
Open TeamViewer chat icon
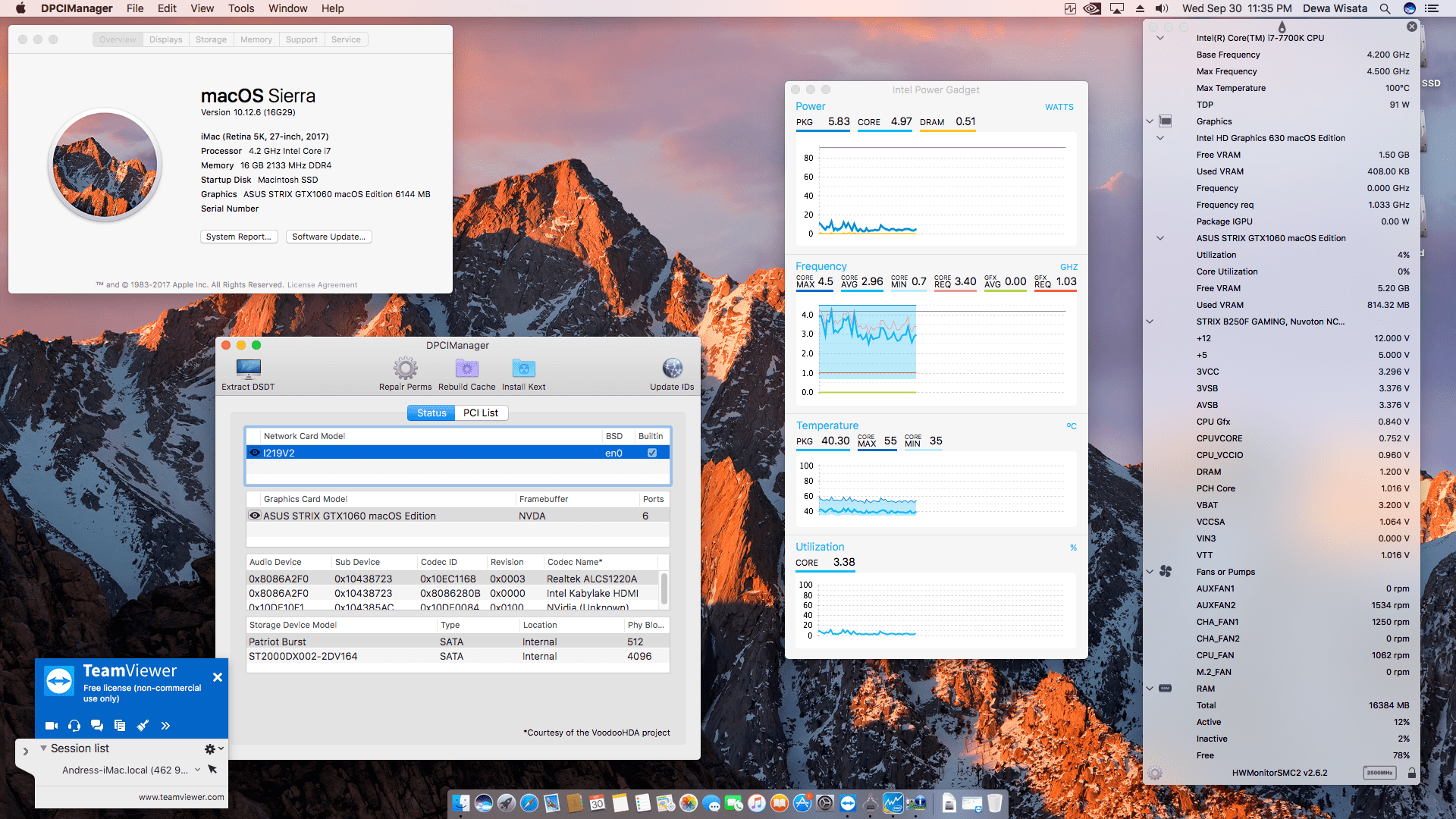point(97,725)
